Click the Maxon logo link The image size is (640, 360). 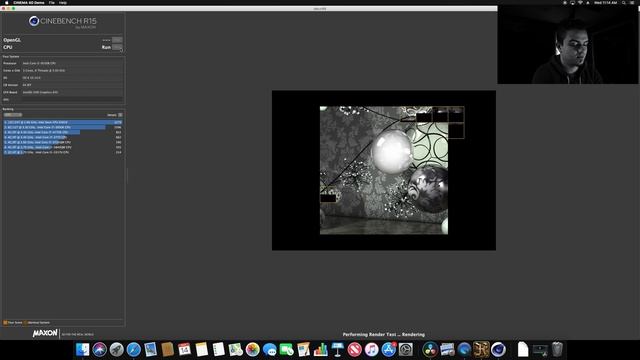(x=45, y=333)
